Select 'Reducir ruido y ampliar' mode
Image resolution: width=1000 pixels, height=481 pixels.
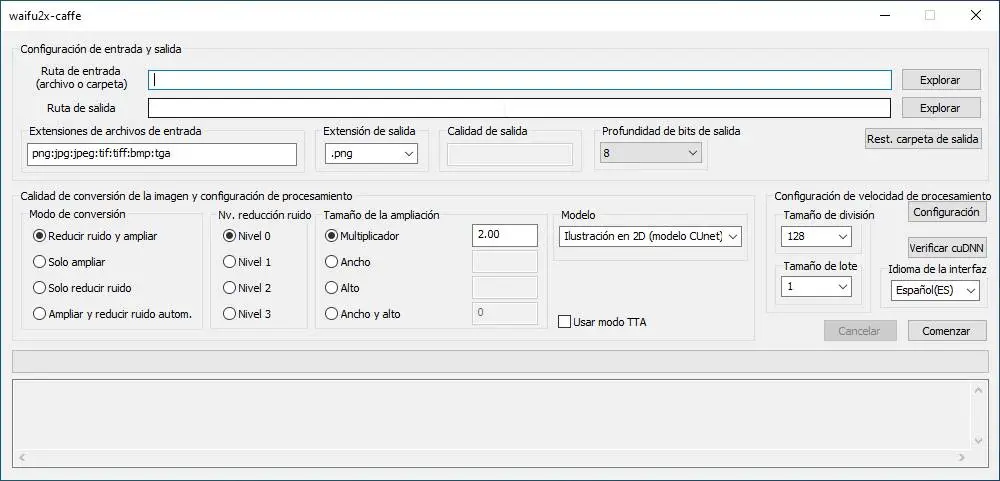coord(95,235)
